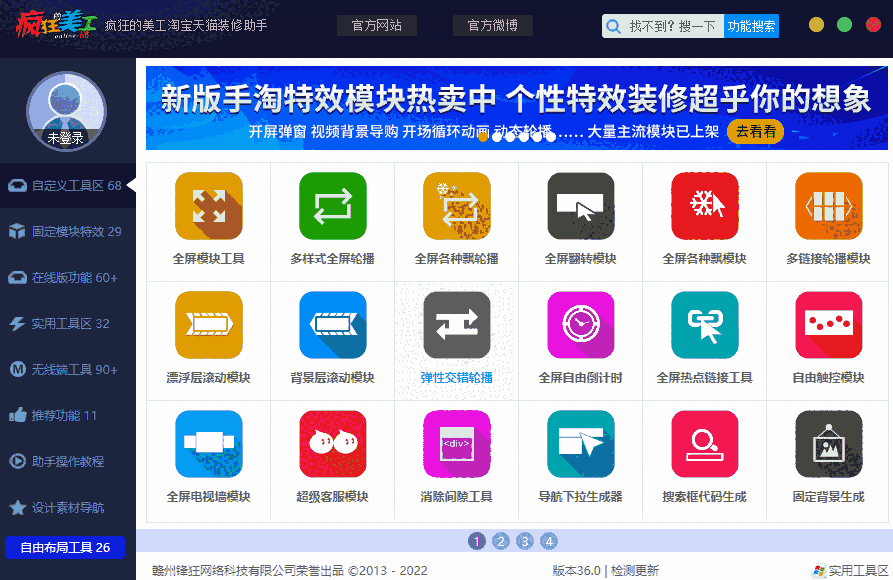The width and height of the screenshot is (893, 580).
Task: Open the 超级客服模块 icon
Action: tap(333, 444)
